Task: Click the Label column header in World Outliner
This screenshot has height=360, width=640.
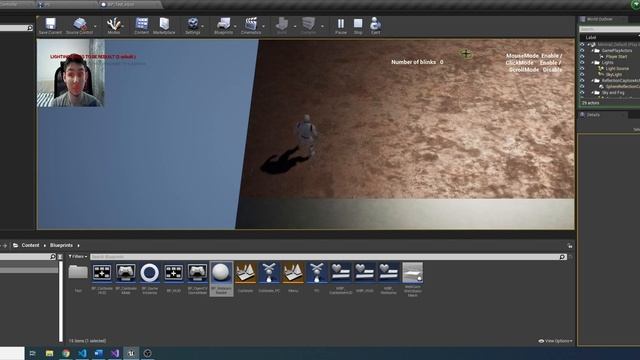Action: [591, 37]
